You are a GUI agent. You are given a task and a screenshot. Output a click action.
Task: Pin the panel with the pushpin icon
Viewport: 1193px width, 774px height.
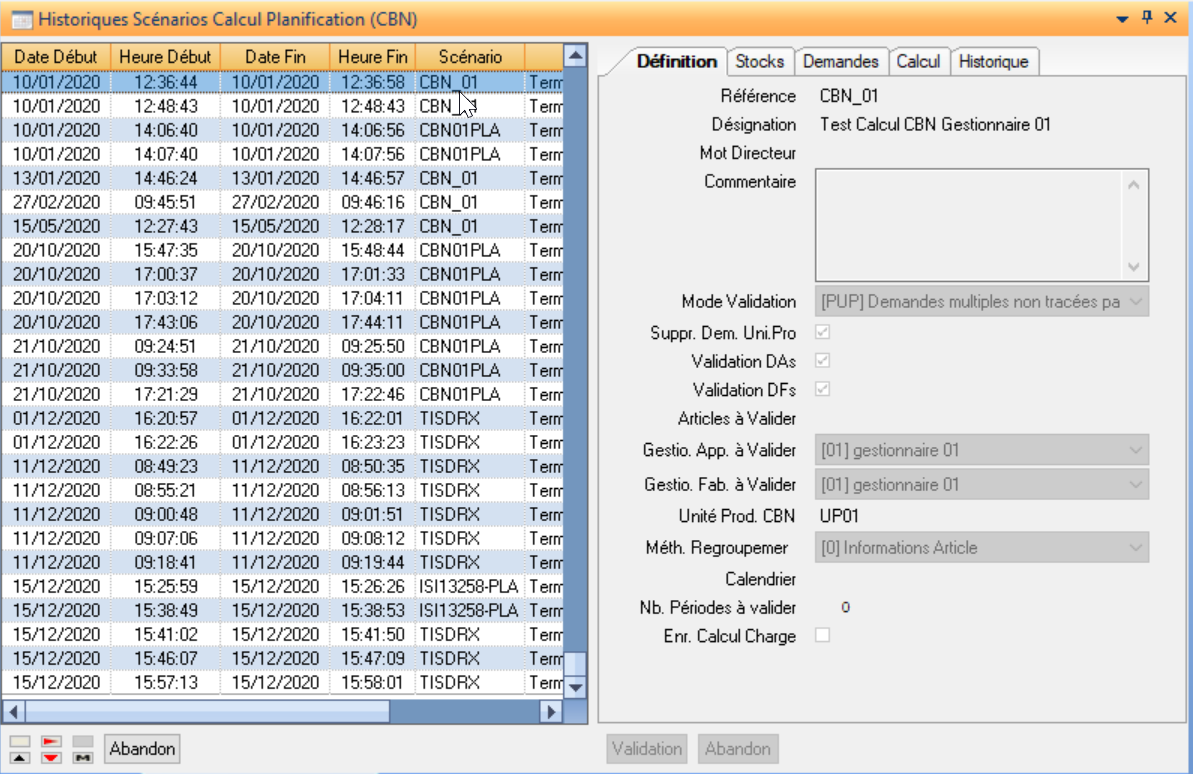click(1148, 18)
